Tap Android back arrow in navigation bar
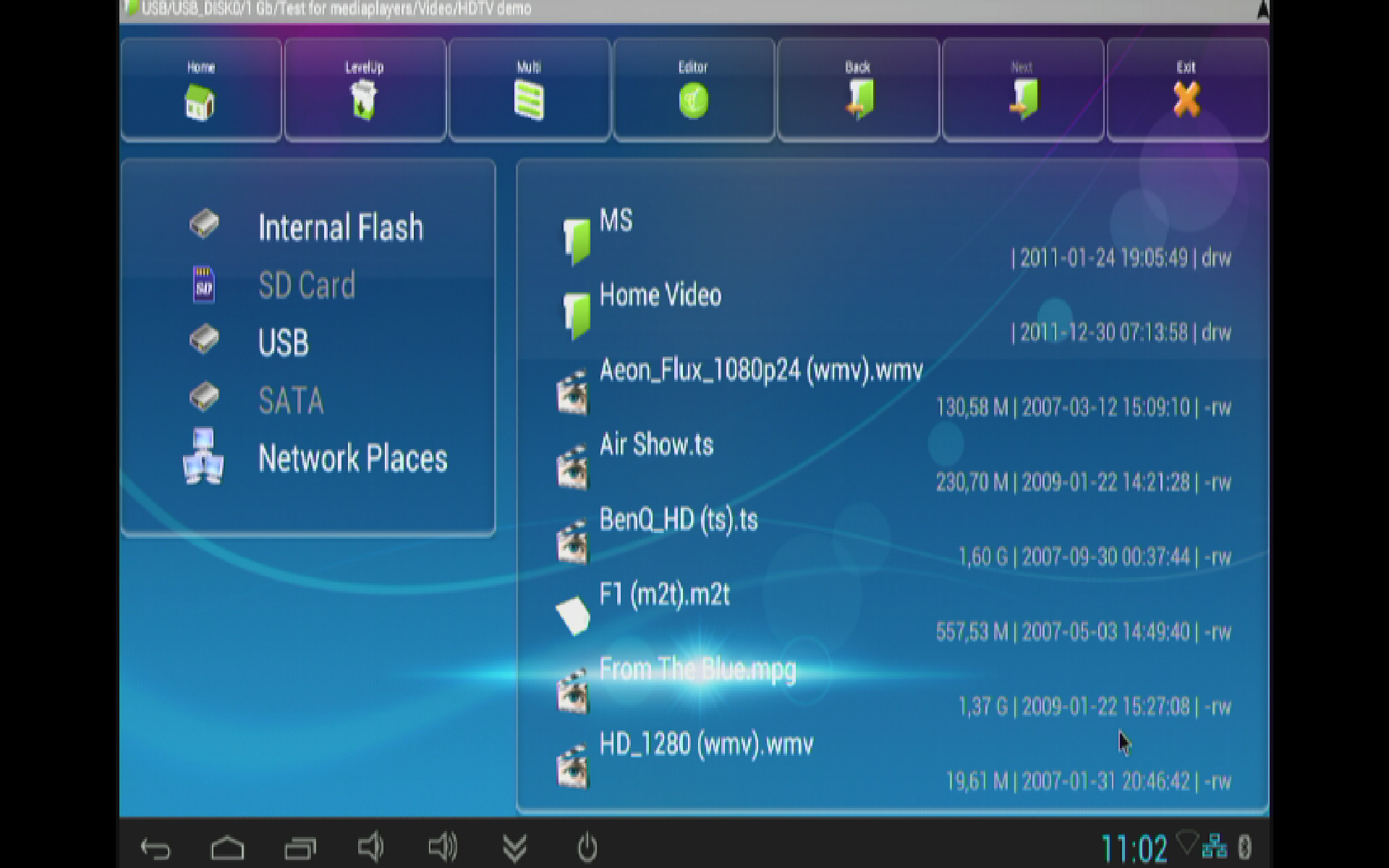This screenshot has height=868, width=1389. pos(155,848)
